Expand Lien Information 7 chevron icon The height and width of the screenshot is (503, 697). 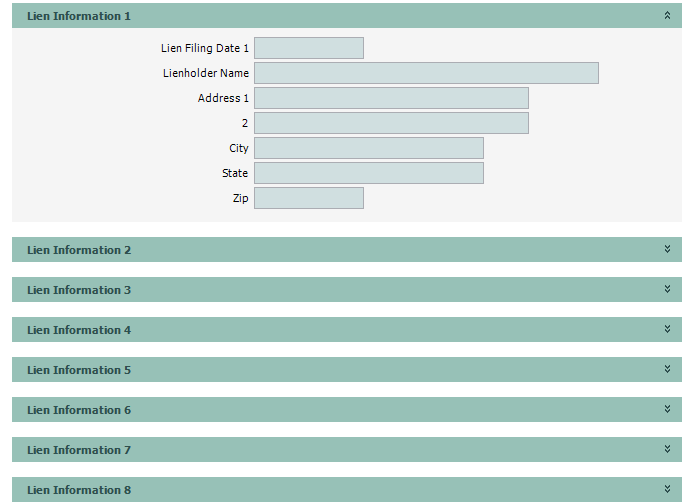pos(667,450)
